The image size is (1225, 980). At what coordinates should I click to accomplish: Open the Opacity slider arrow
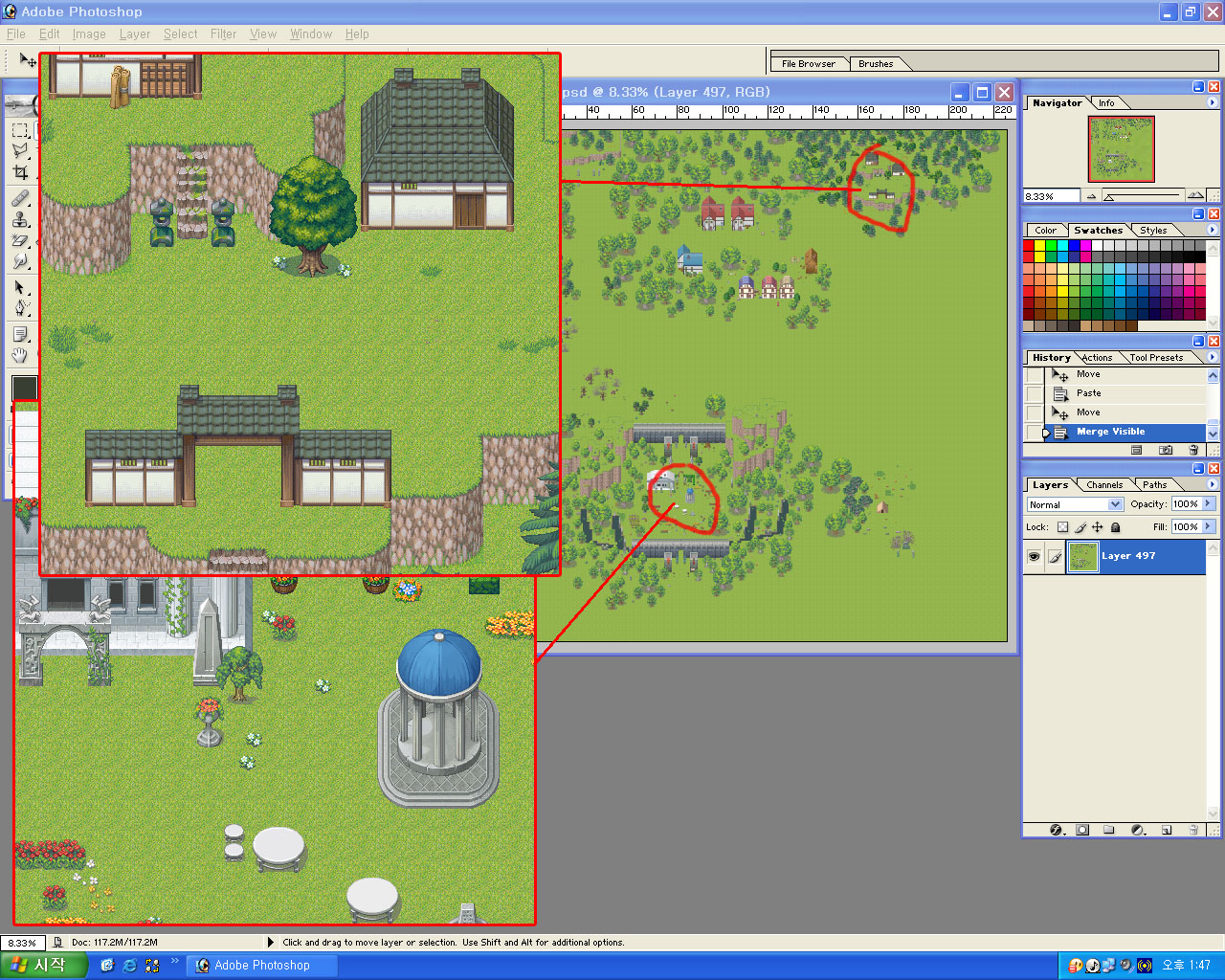(1208, 503)
